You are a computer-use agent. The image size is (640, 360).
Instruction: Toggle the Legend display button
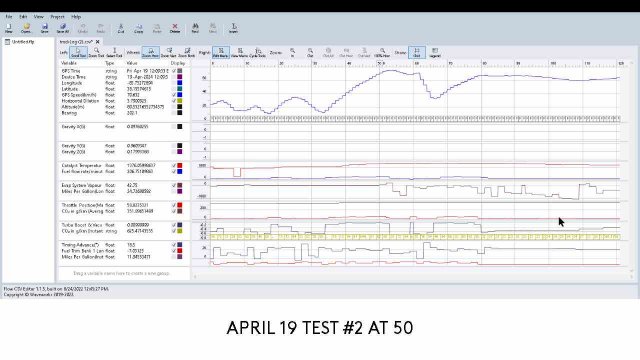pyautogui.click(x=435, y=52)
